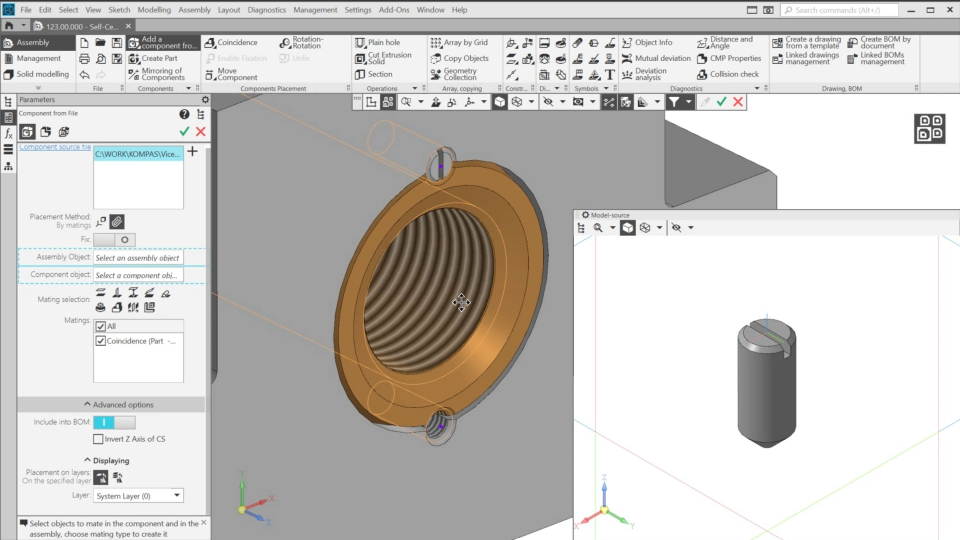Toggle the Fix switch
Image resolution: width=960 pixels, height=540 pixels.
[113, 240]
